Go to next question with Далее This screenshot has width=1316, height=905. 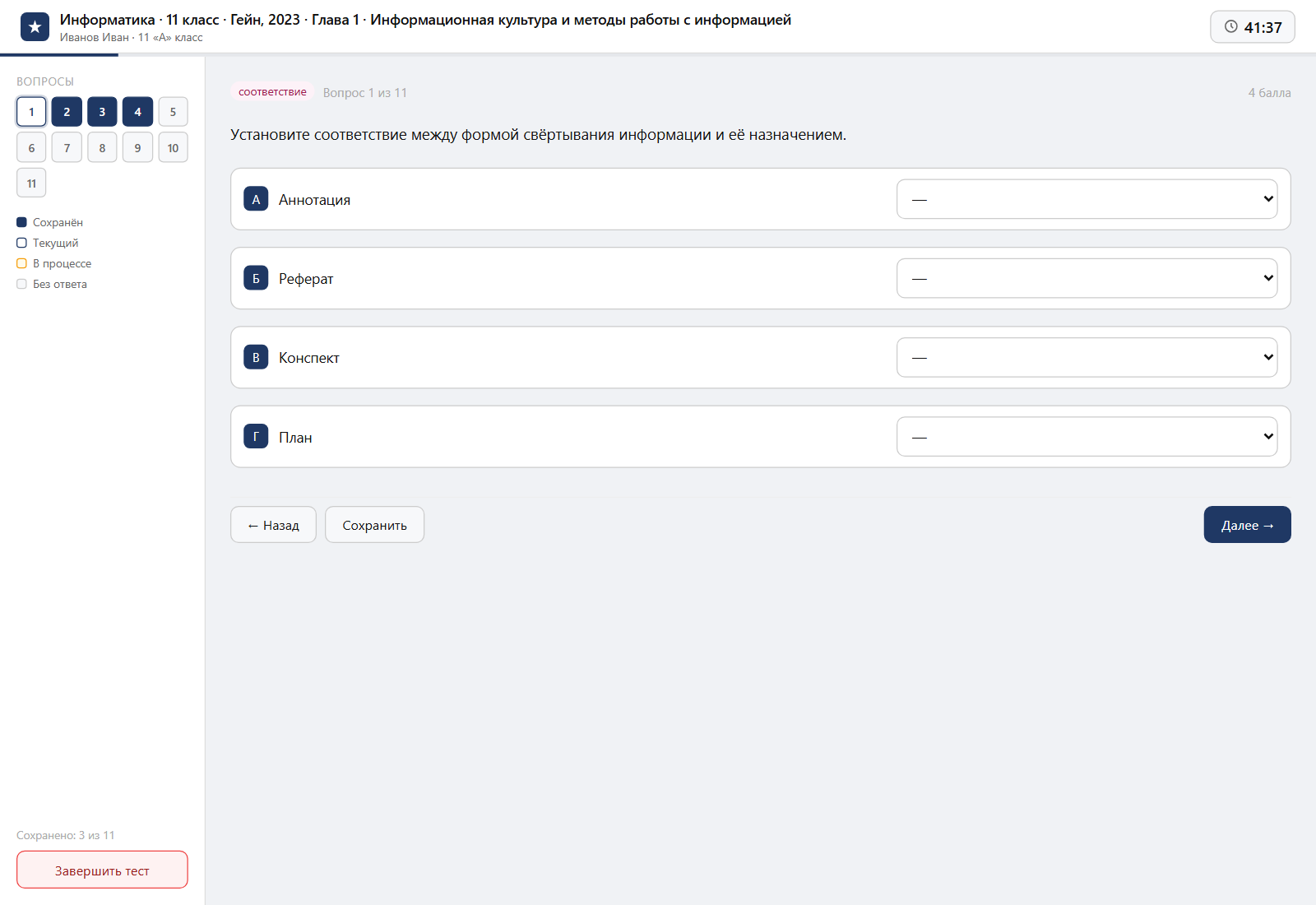coord(1247,525)
